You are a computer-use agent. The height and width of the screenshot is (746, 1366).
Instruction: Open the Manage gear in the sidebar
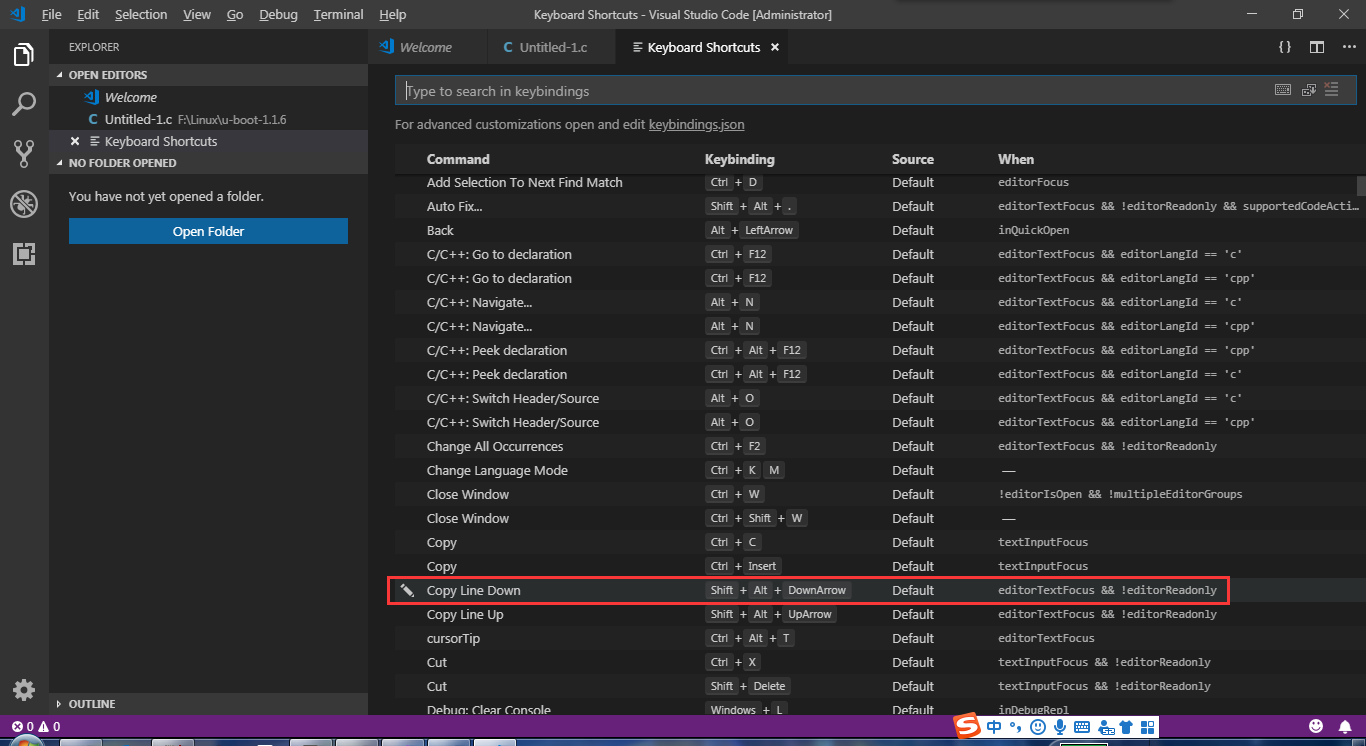click(x=24, y=690)
